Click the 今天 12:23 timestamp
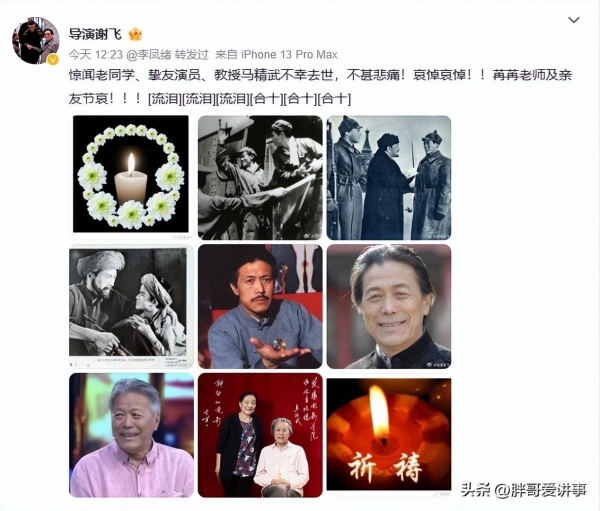 point(96,55)
